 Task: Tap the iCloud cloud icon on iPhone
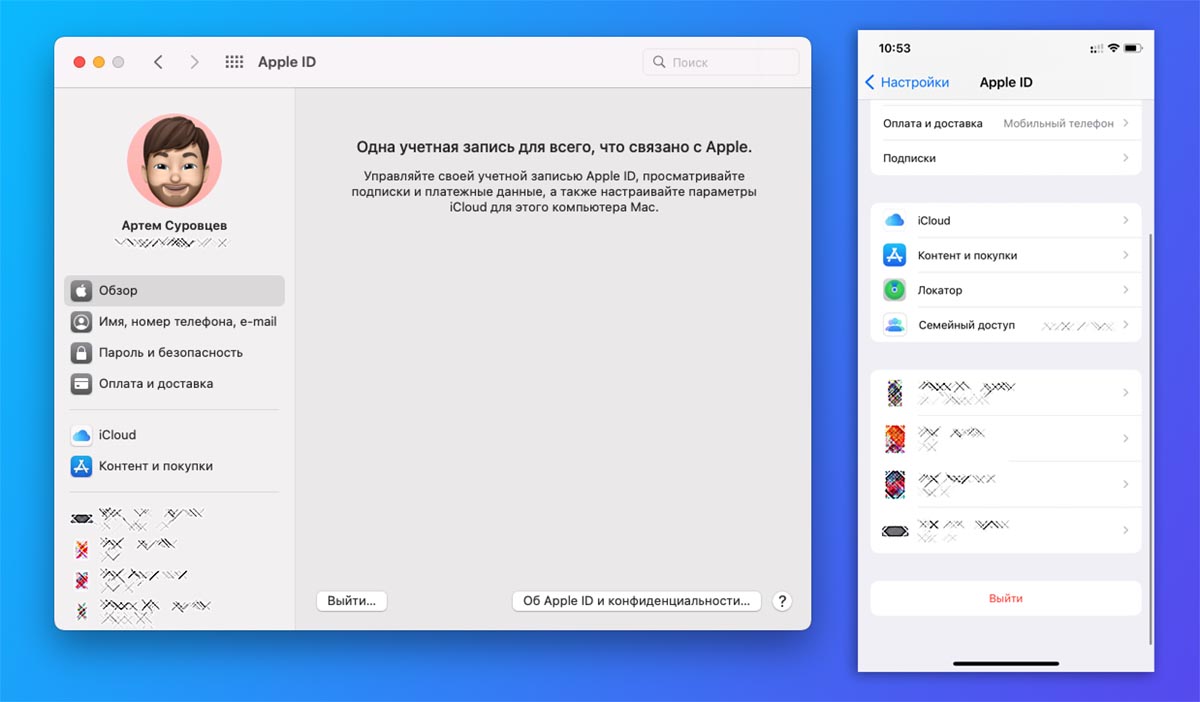click(894, 220)
